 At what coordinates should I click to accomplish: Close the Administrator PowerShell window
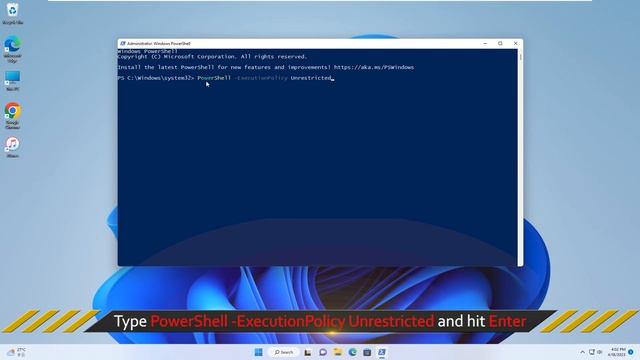516,43
